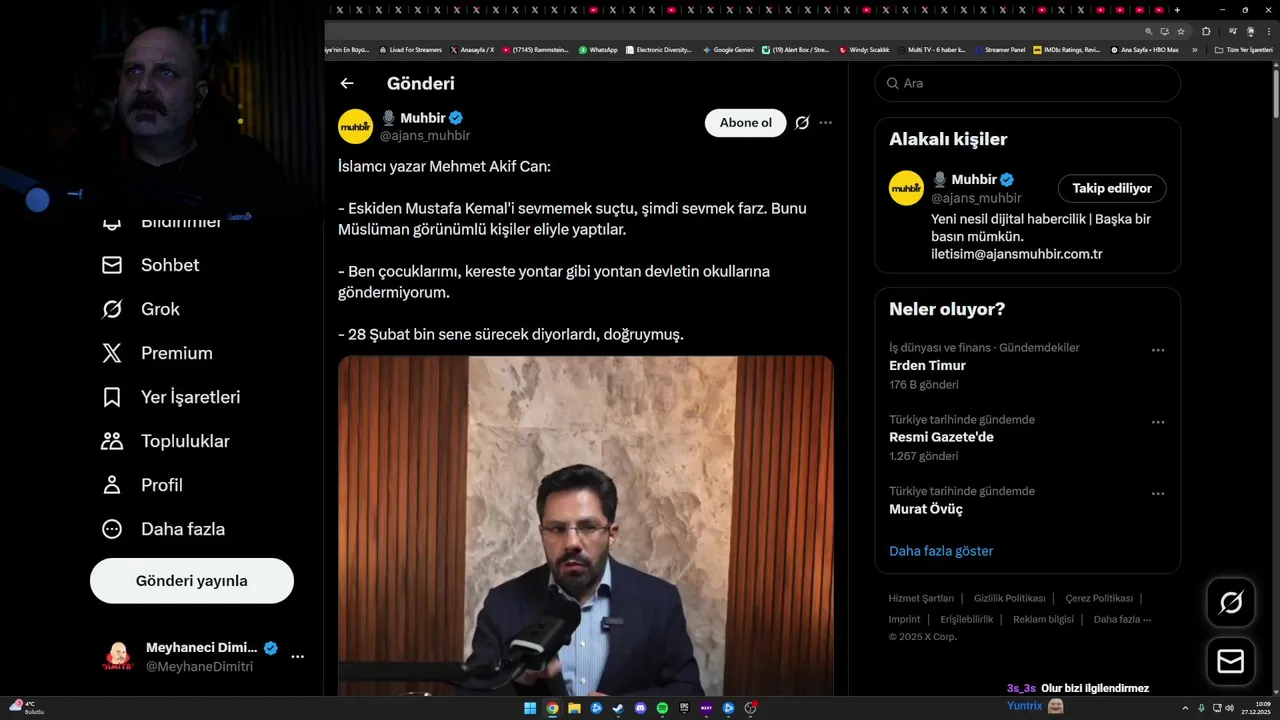The width and height of the screenshot is (1280, 720).
Task: Open Spotify from the taskbar
Action: 662,708
